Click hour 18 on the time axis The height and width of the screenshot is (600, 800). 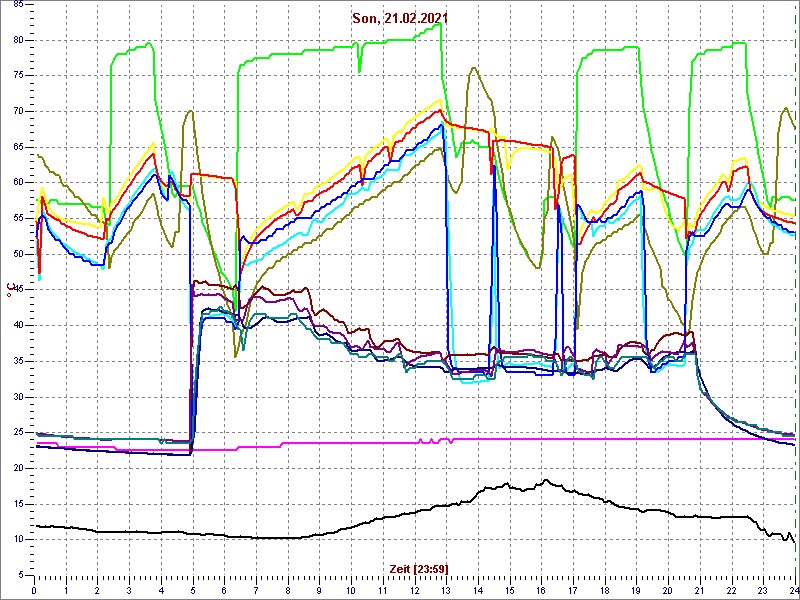tap(605, 589)
